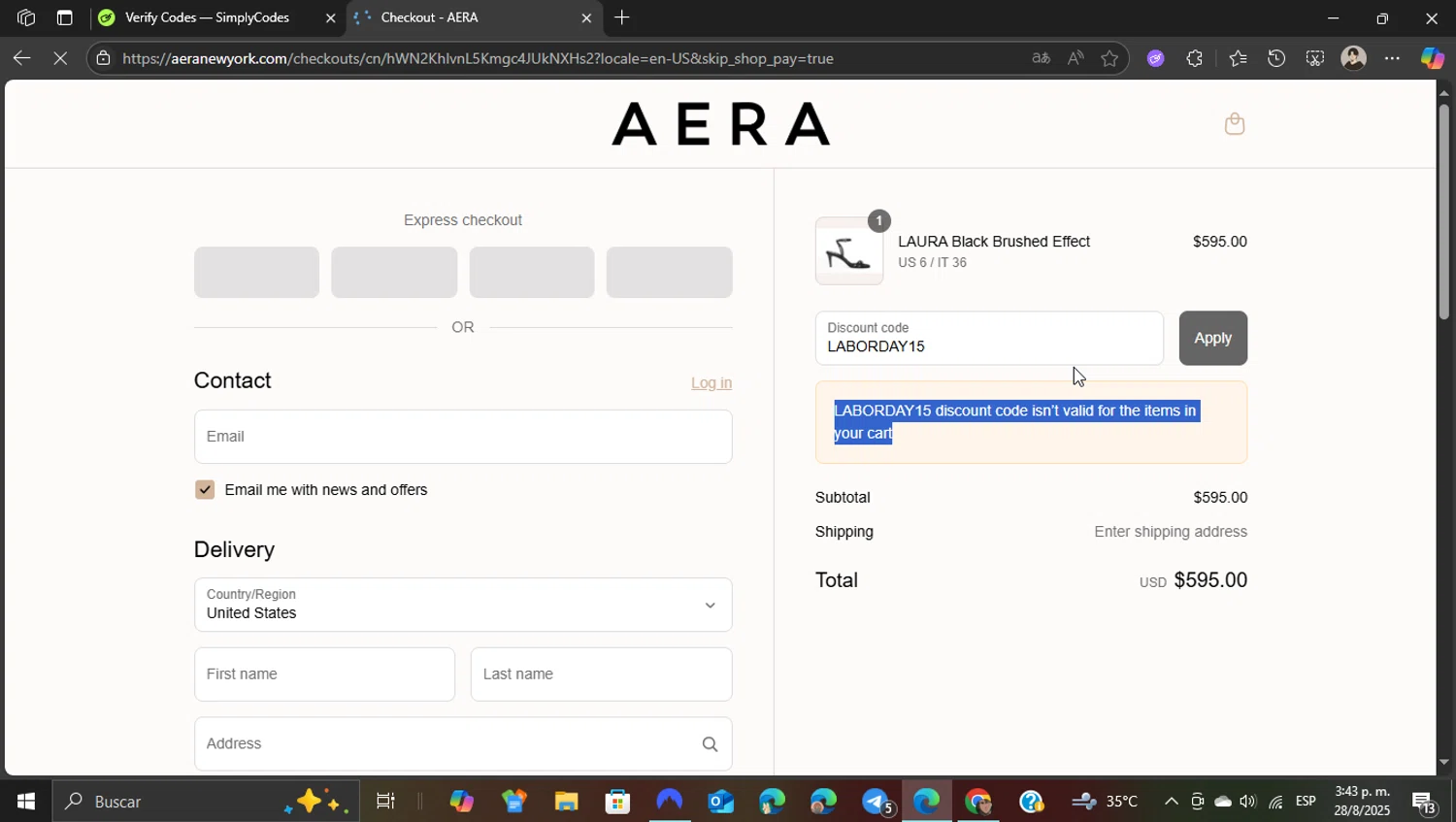Open notification center icon

point(1424,802)
